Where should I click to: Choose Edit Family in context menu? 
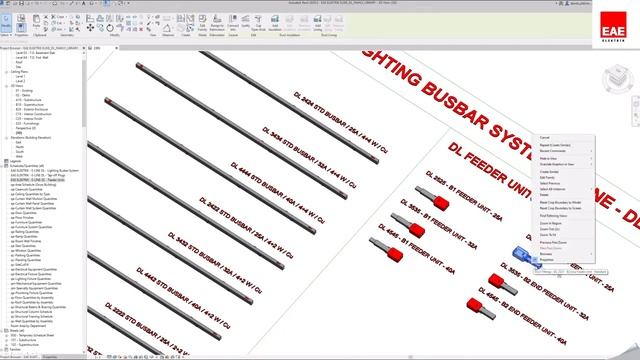pyautogui.click(x=547, y=178)
